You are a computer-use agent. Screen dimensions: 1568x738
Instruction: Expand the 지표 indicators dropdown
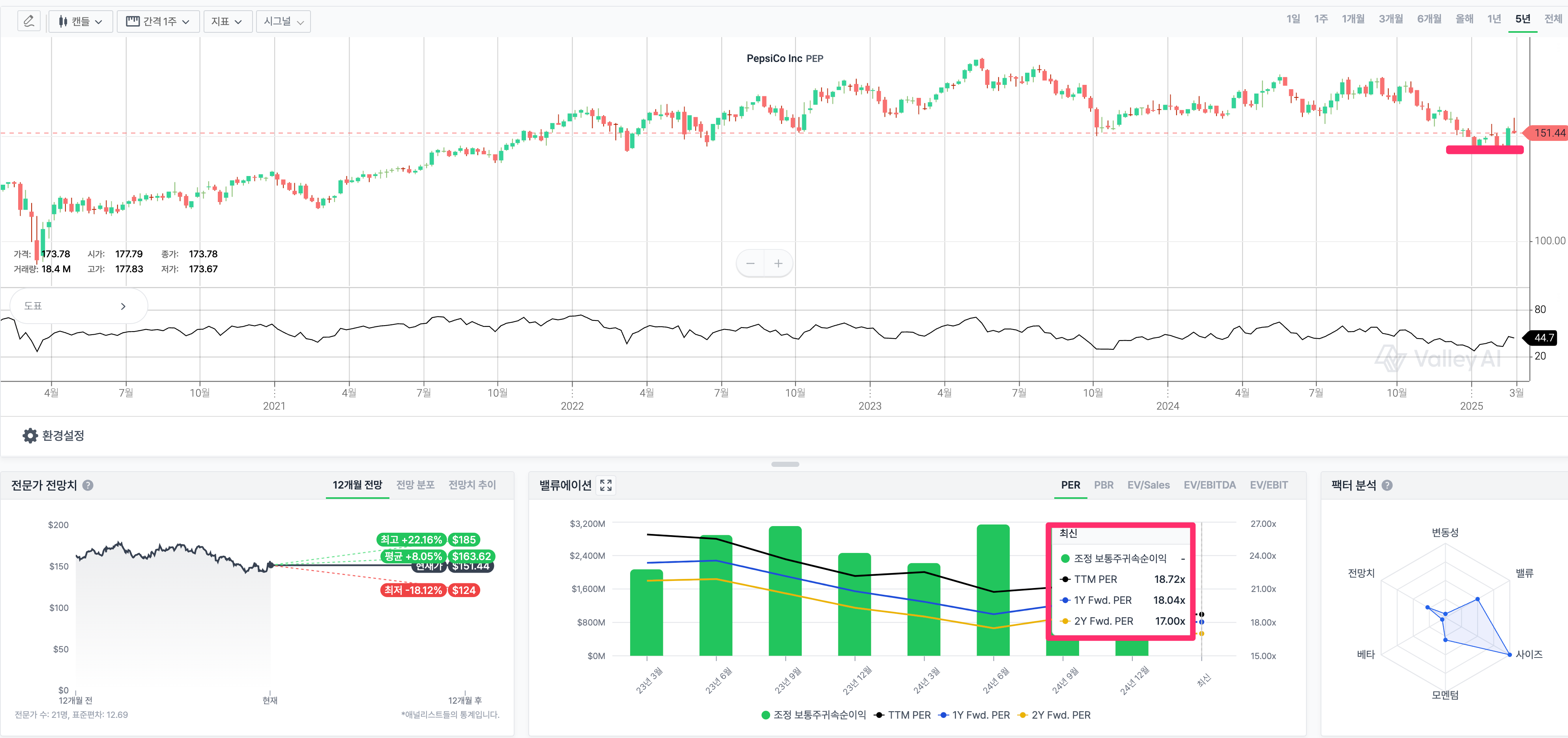click(x=227, y=21)
